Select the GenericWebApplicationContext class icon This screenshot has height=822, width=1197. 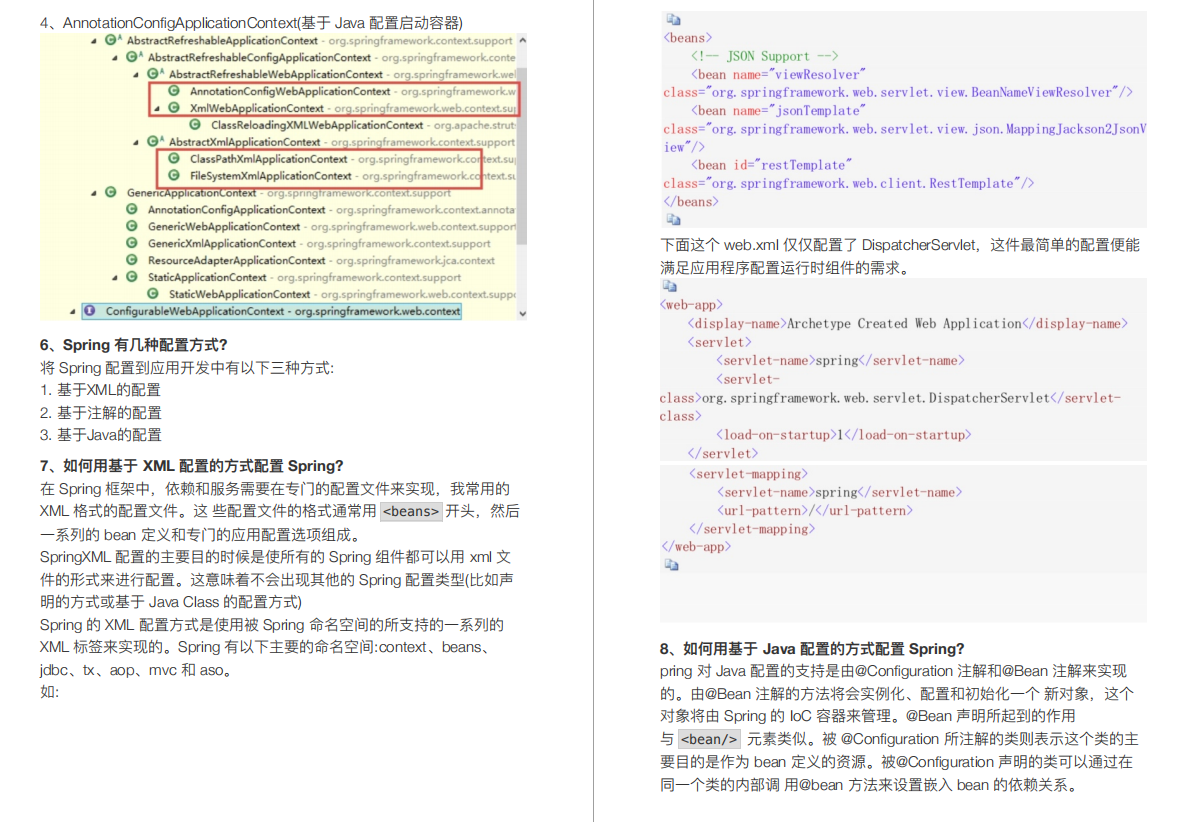click(x=132, y=226)
